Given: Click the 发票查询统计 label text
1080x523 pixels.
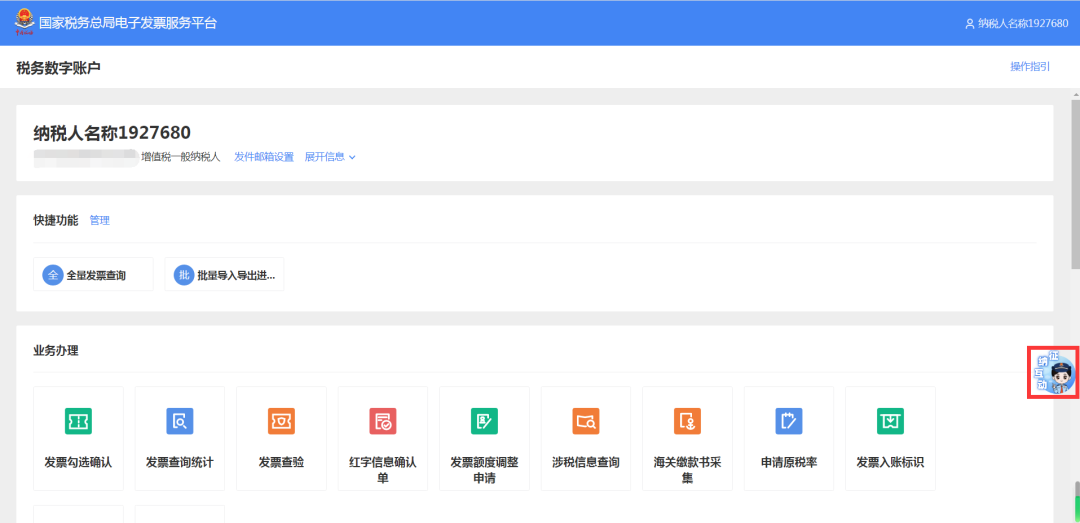Looking at the screenshot, I should point(180,462).
